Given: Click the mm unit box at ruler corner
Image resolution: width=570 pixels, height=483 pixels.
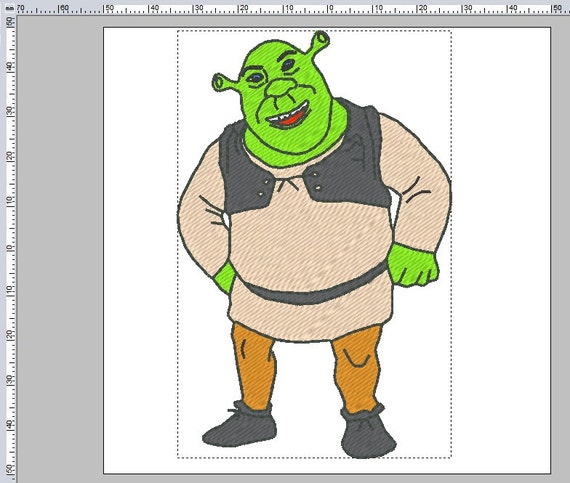Looking at the screenshot, I should pos(9,8).
